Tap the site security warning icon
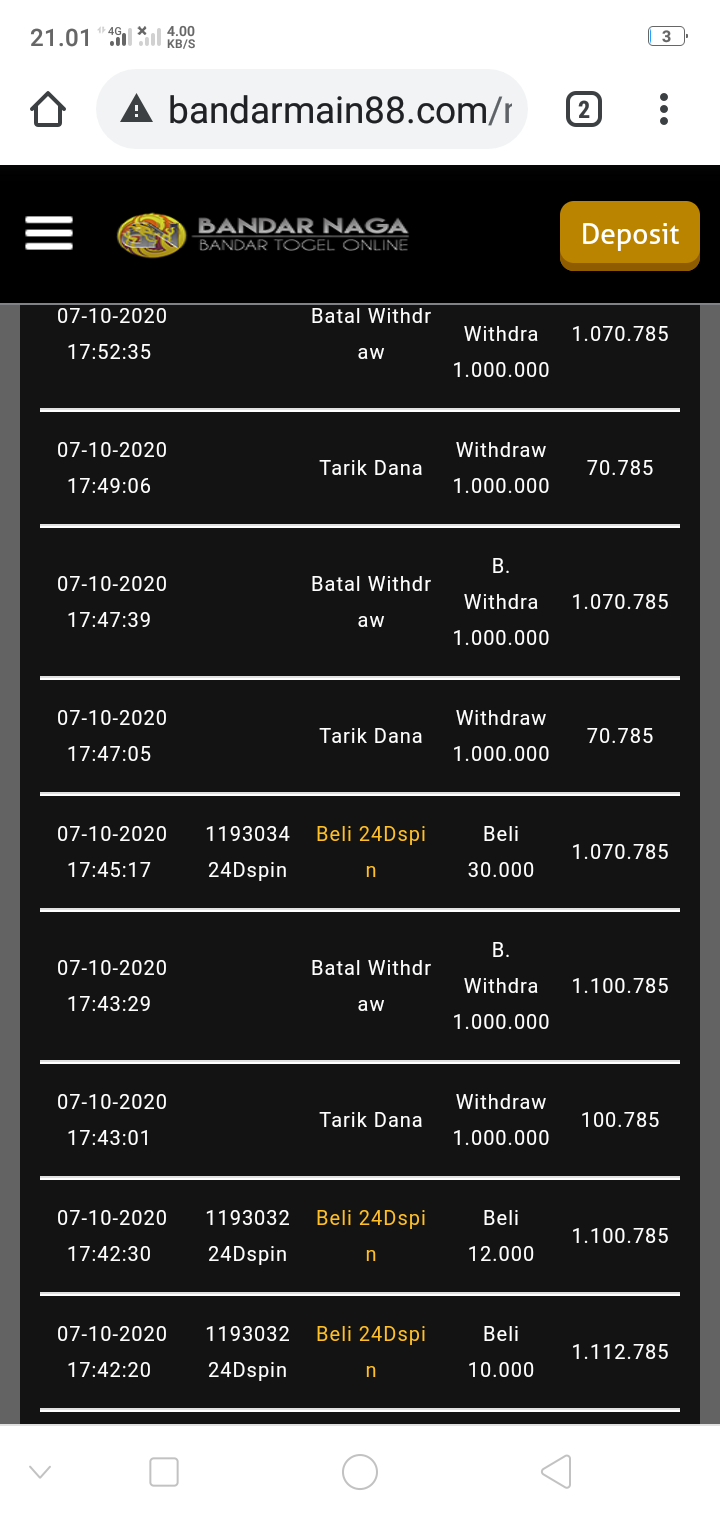The image size is (720, 1520). (x=136, y=110)
